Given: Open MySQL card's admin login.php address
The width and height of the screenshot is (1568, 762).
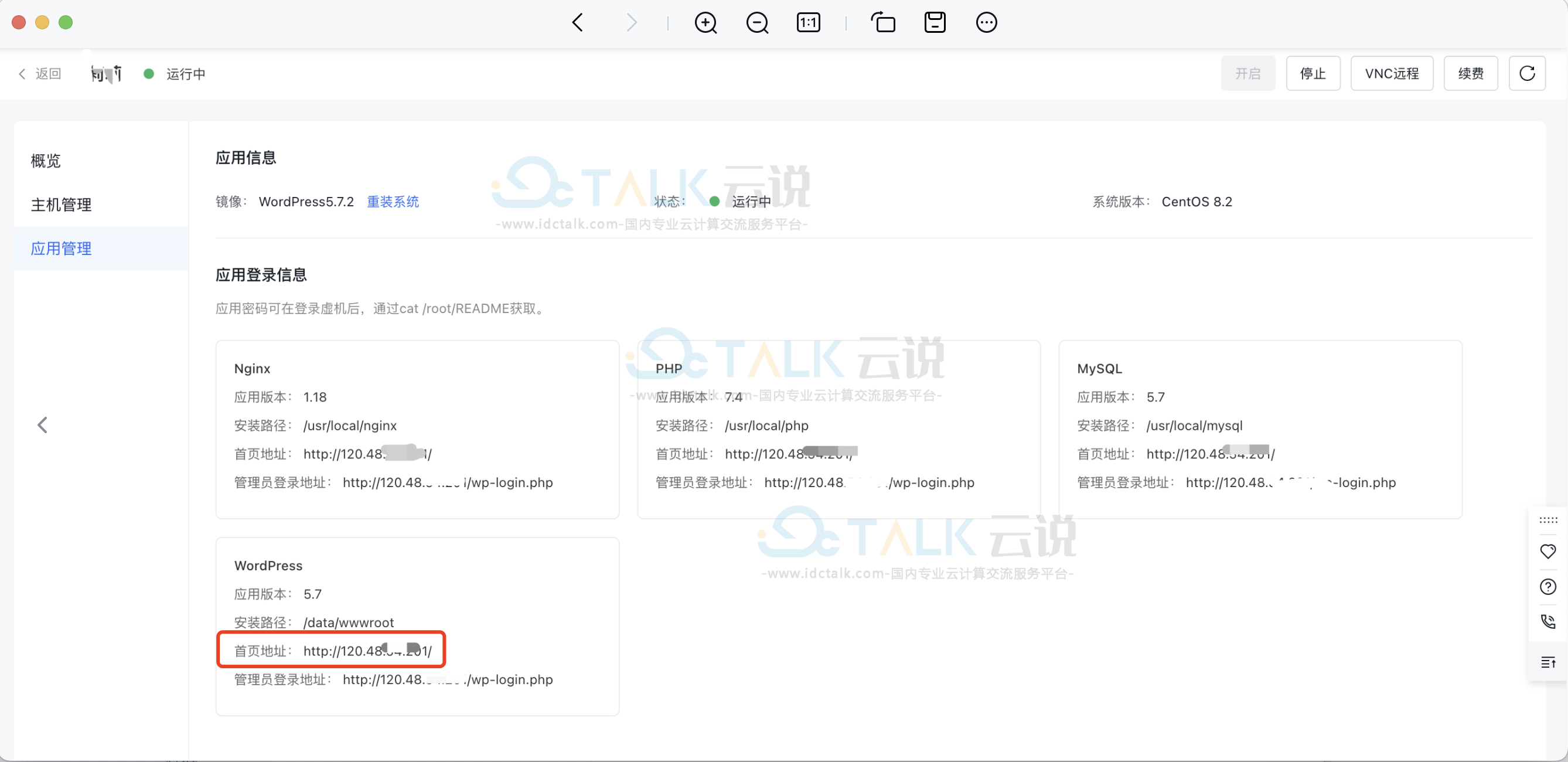Looking at the screenshot, I should pyautogui.click(x=1290, y=482).
